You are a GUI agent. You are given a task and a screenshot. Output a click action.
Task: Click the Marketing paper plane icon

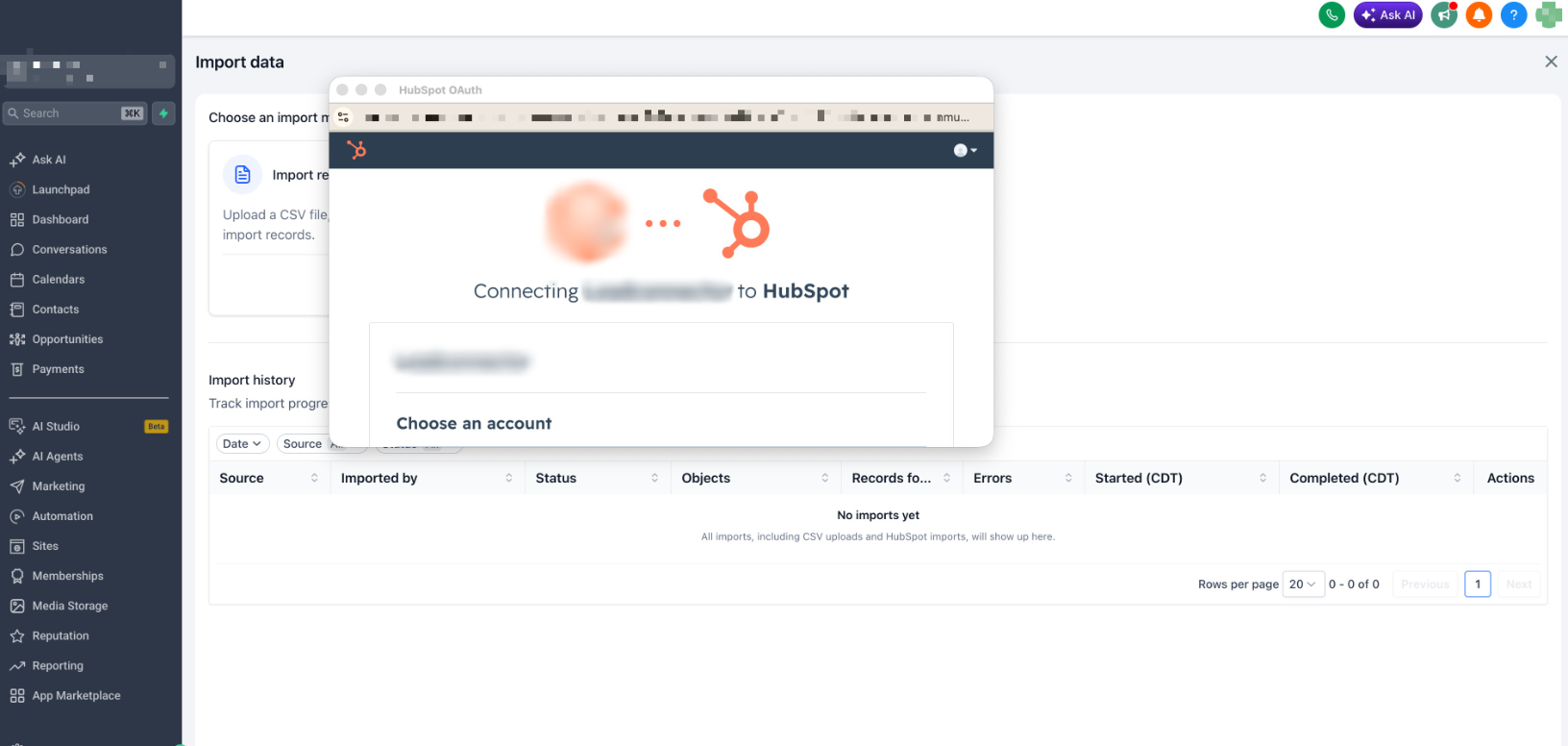[x=17, y=485]
